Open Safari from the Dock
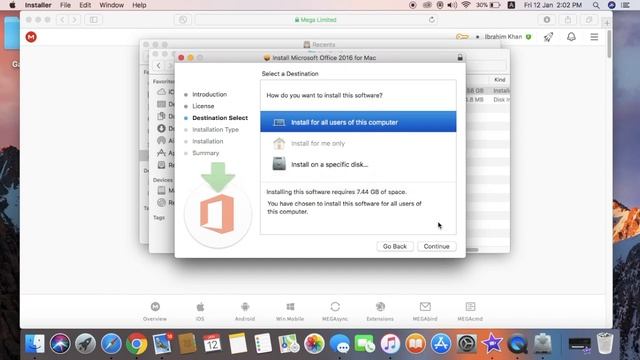The height and width of the screenshot is (360, 640). click(111, 343)
